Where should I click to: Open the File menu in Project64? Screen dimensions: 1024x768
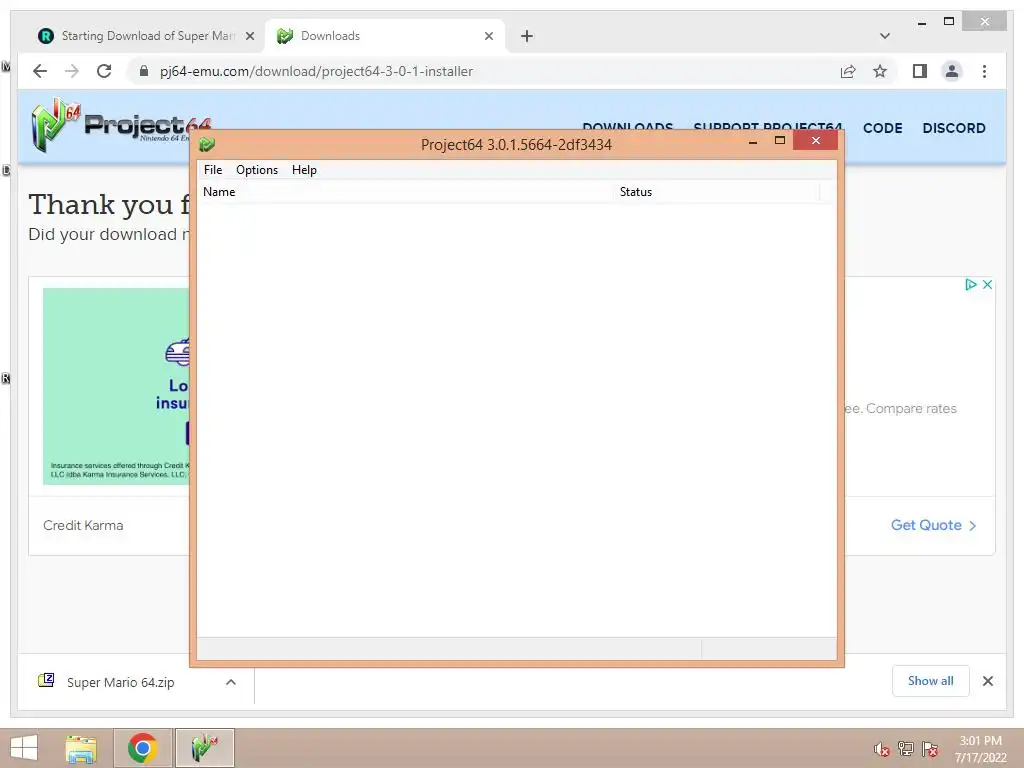tap(213, 170)
